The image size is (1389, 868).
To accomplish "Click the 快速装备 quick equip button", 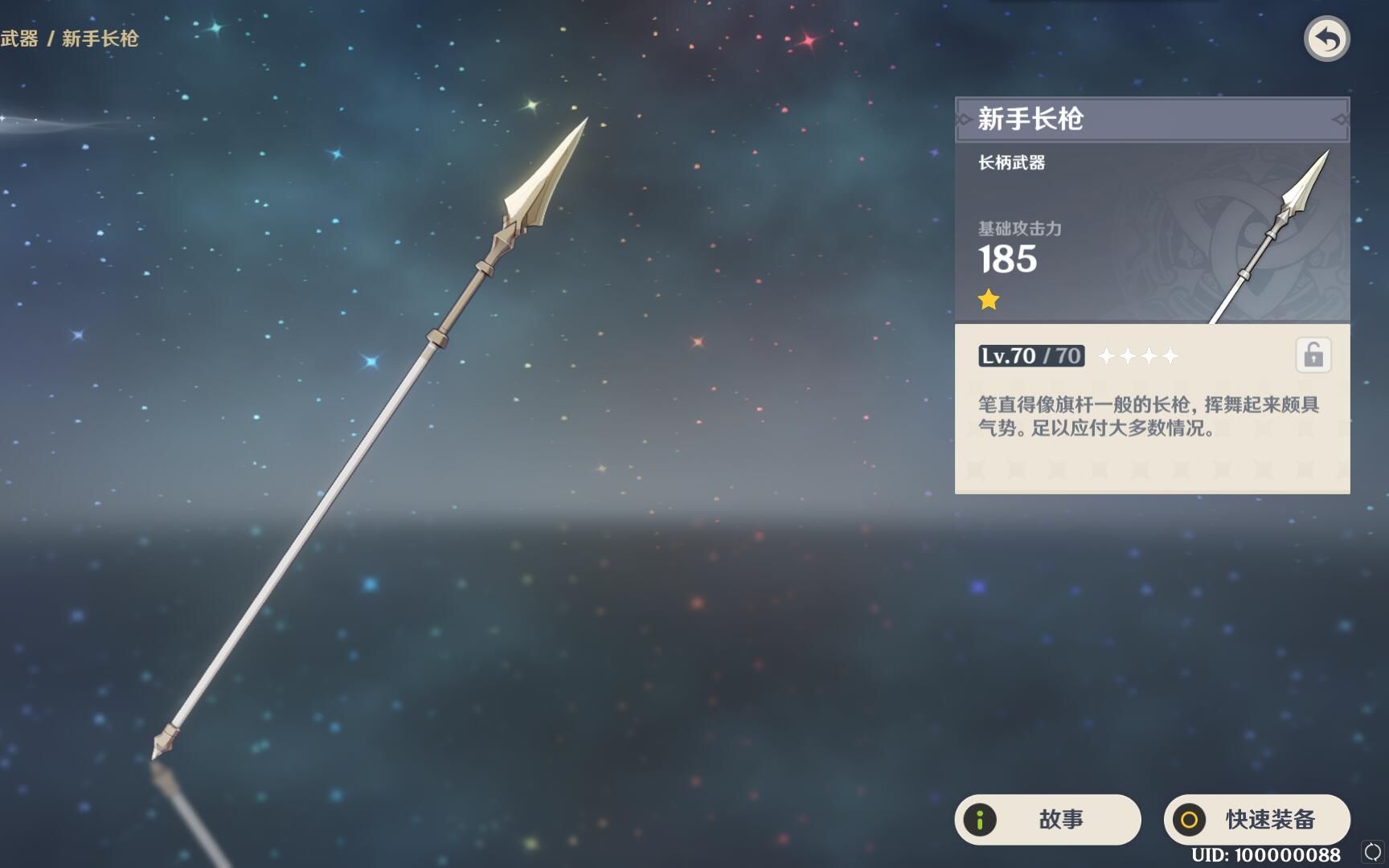I will pyautogui.click(x=1256, y=820).
